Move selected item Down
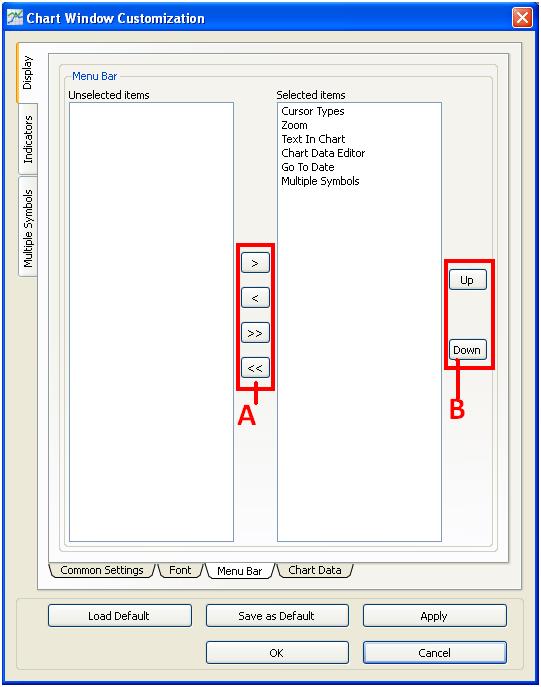This screenshot has height=687, width=541. click(x=467, y=350)
